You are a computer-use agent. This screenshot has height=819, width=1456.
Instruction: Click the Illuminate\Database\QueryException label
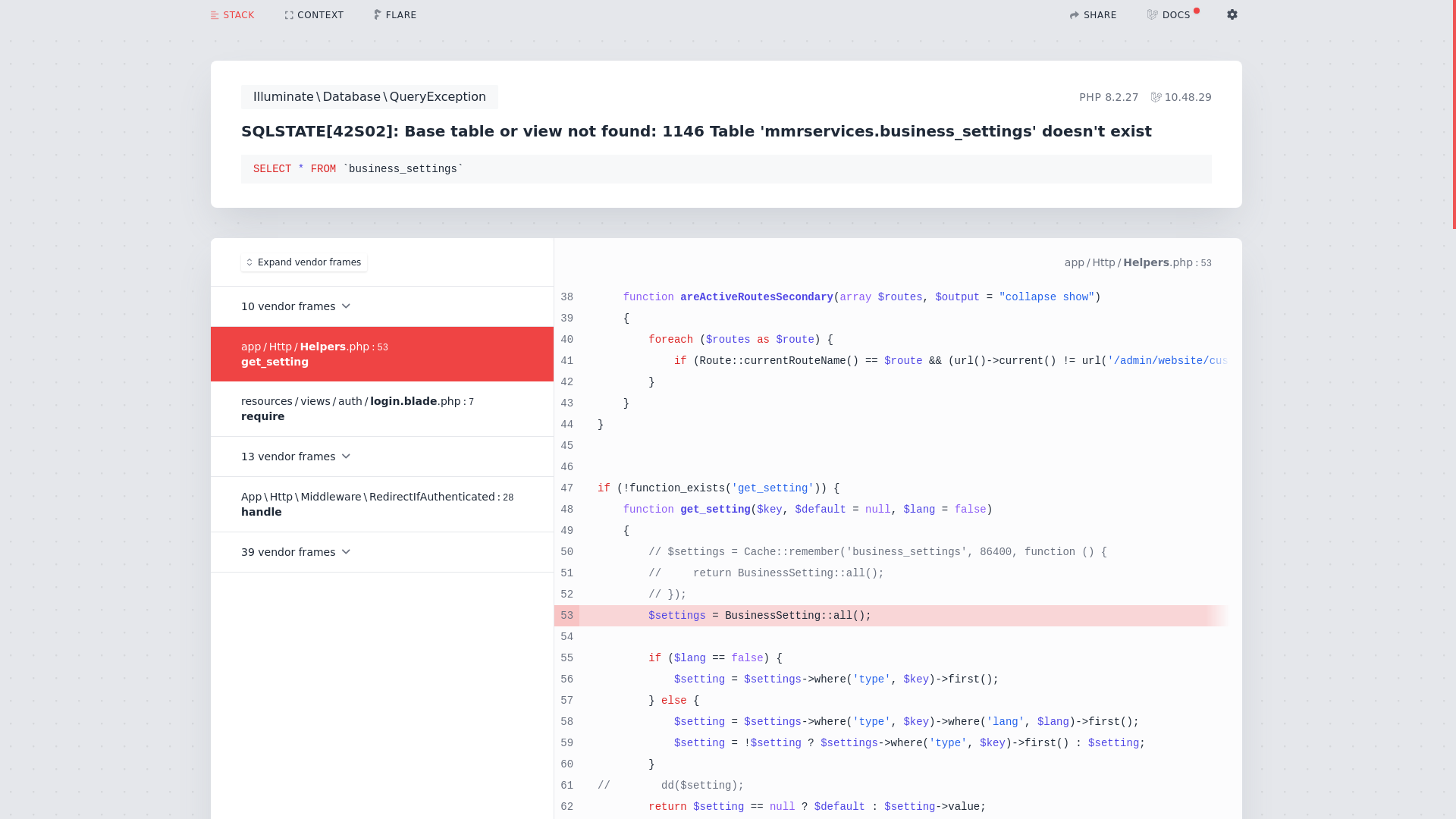(x=369, y=97)
